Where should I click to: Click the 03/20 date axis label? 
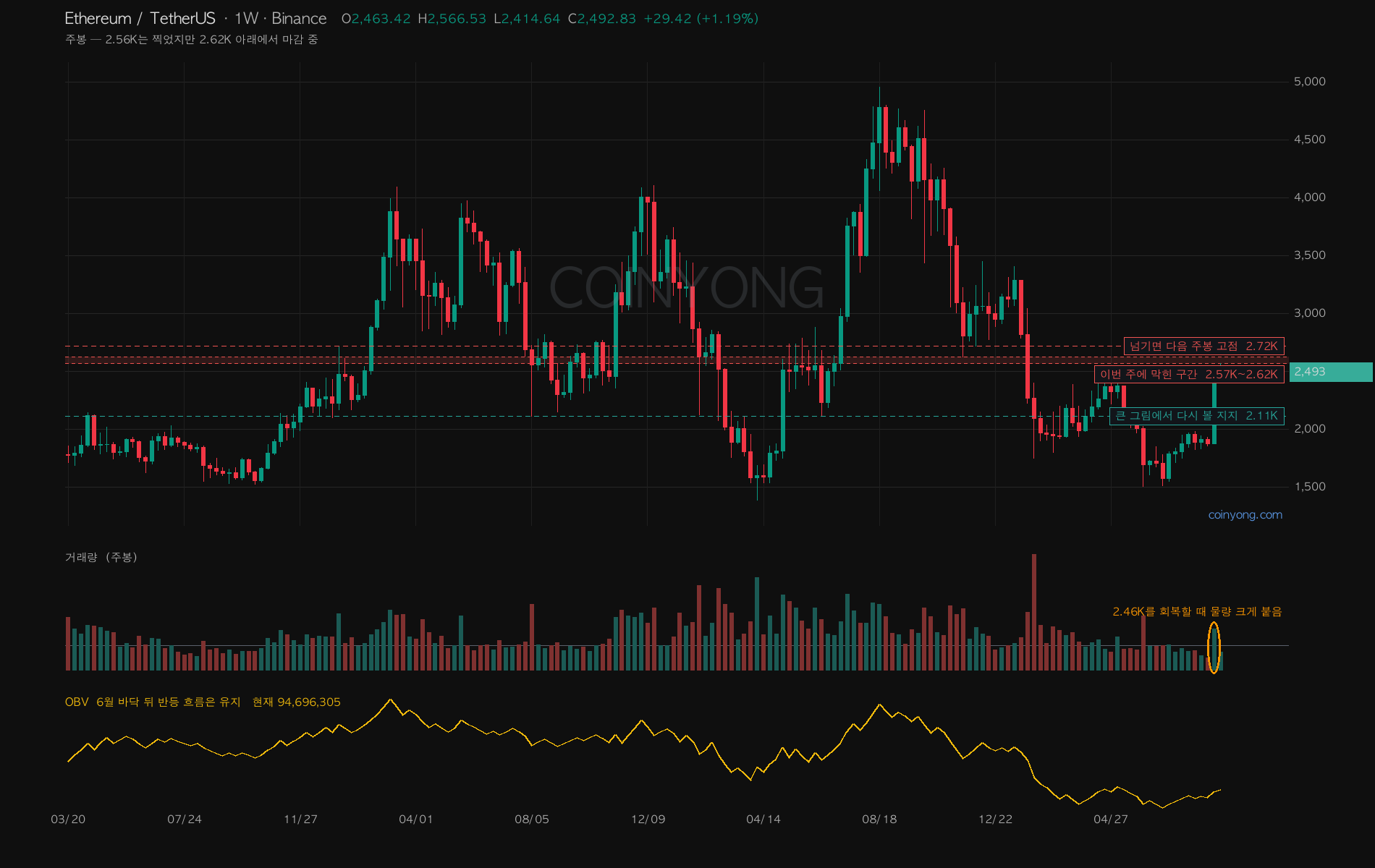pyautogui.click(x=68, y=820)
